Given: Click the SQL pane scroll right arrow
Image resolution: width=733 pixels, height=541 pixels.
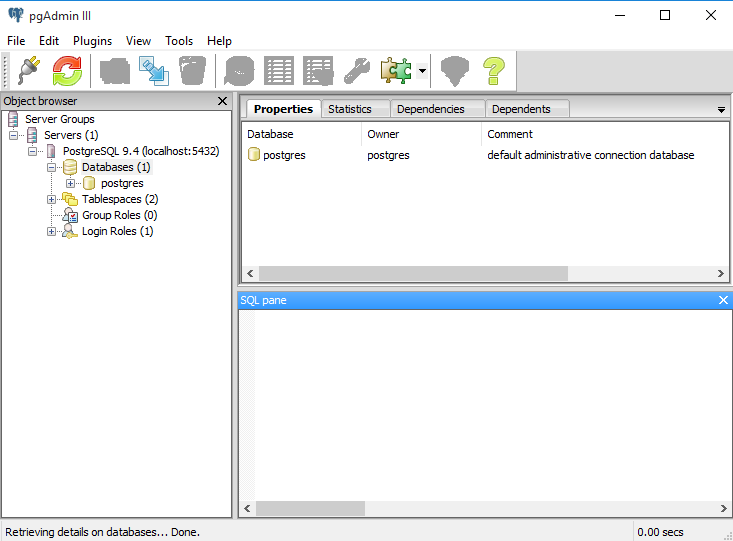Looking at the screenshot, I should (724, 508).
